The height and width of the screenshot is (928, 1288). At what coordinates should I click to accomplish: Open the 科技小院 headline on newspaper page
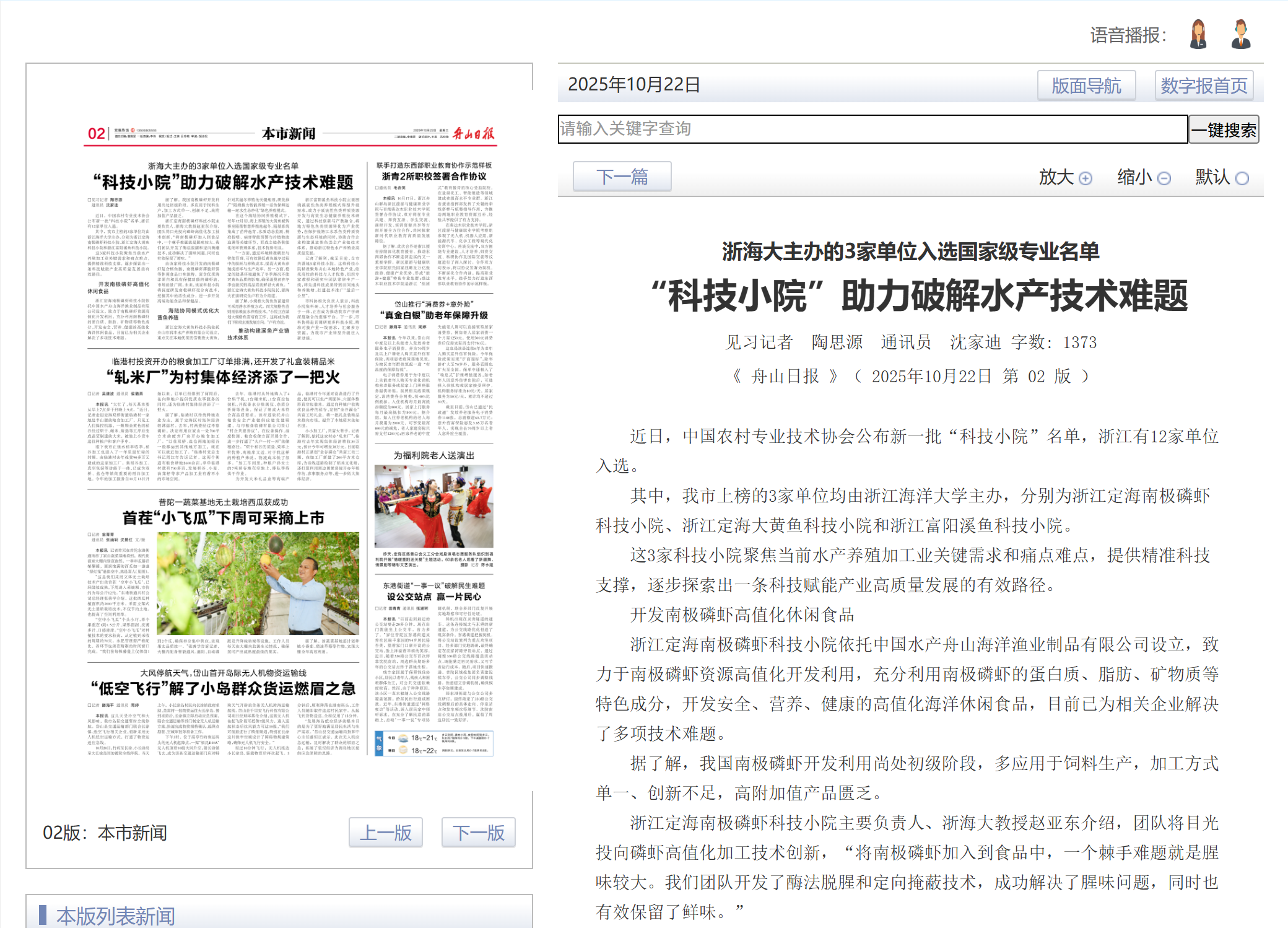(x=223, y=182)
